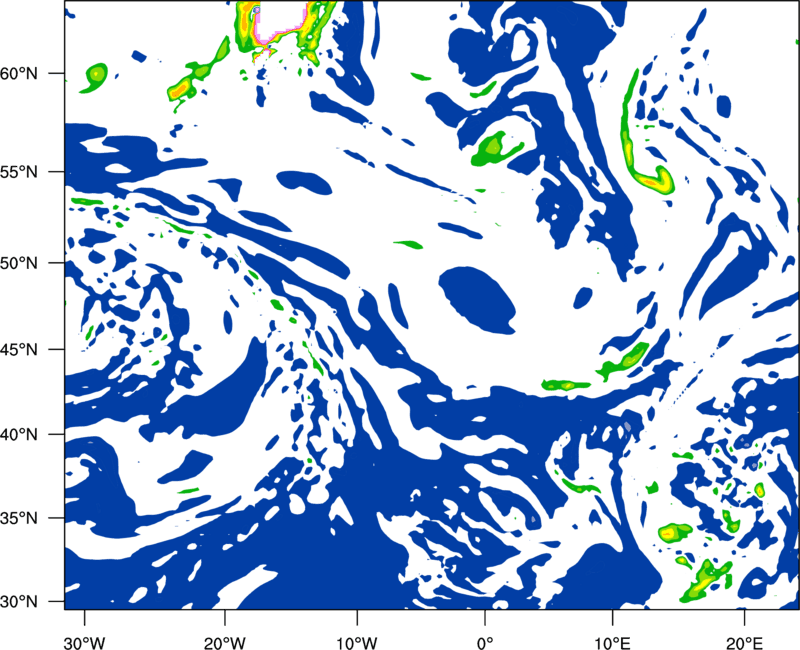
Task: Click the 35°N latitude label
Action: (x=19, y=518)
